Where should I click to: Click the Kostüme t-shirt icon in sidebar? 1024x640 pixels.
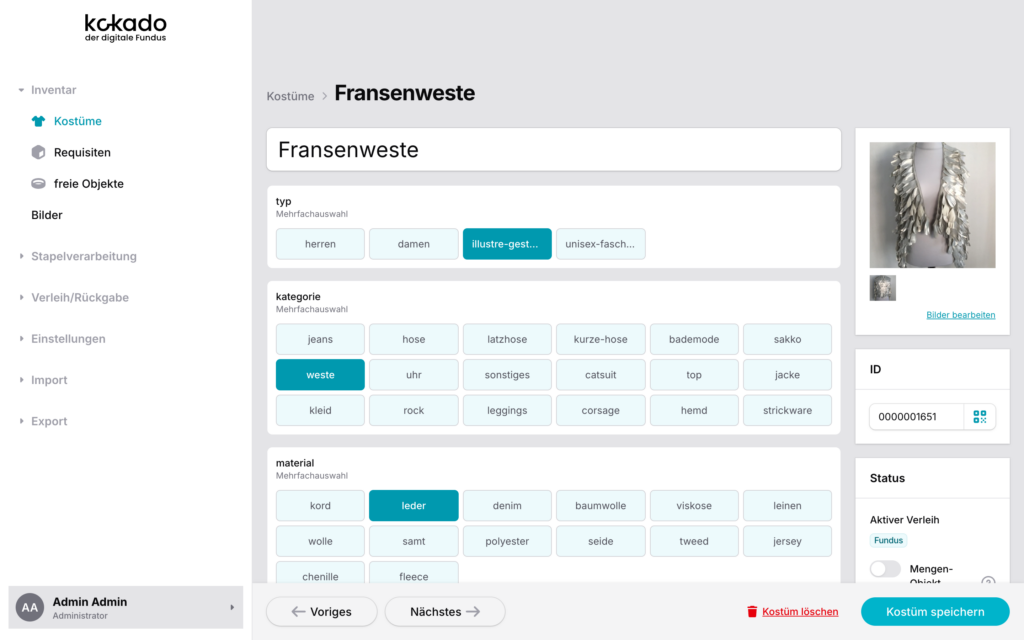point(39,121)
